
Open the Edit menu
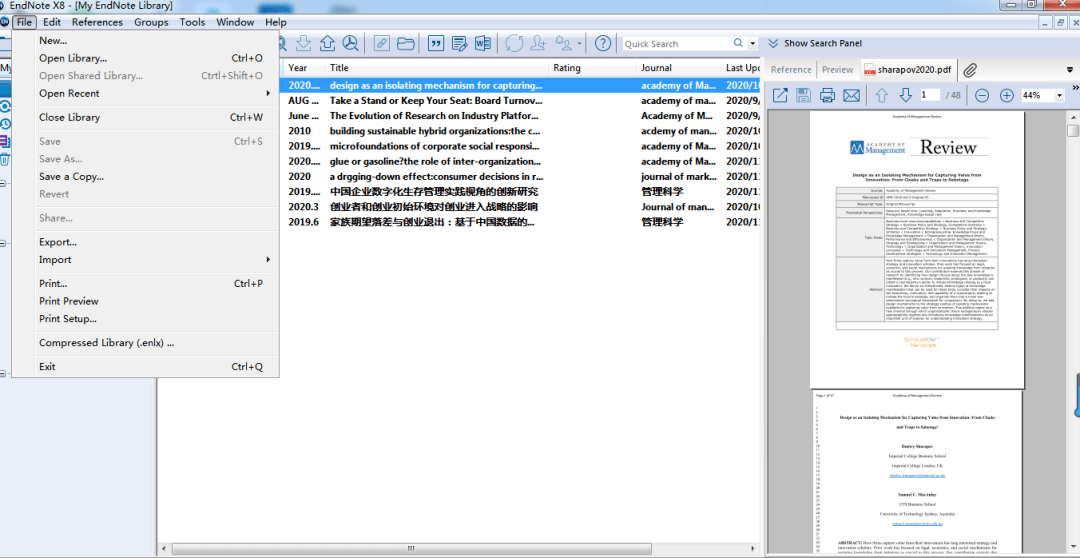pos(52,22)
